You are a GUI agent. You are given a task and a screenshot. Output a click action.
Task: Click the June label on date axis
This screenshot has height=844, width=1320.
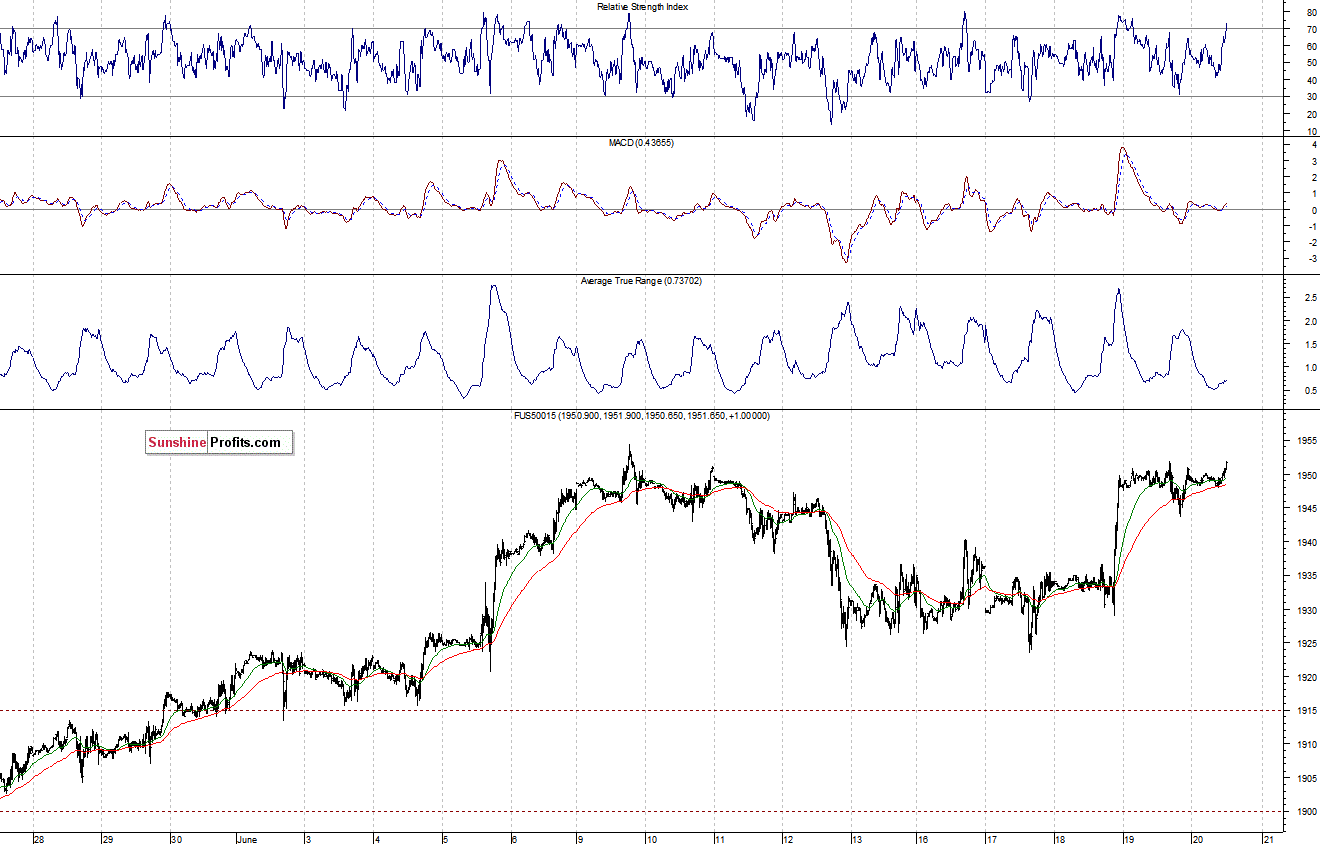248,838
